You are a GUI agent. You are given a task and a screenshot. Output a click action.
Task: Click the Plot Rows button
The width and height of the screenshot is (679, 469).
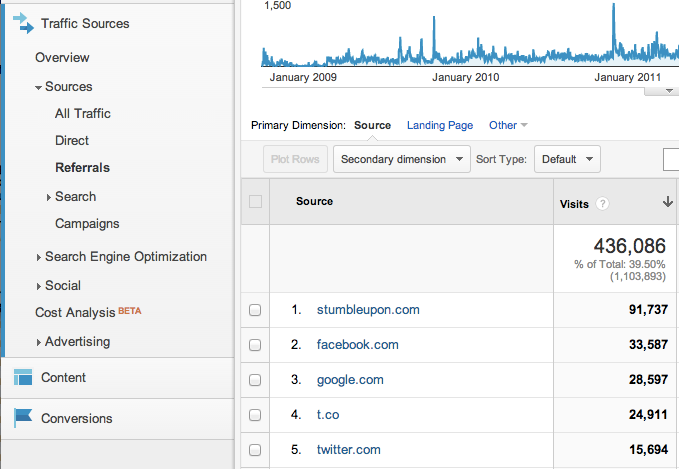(x=295, y=159)
